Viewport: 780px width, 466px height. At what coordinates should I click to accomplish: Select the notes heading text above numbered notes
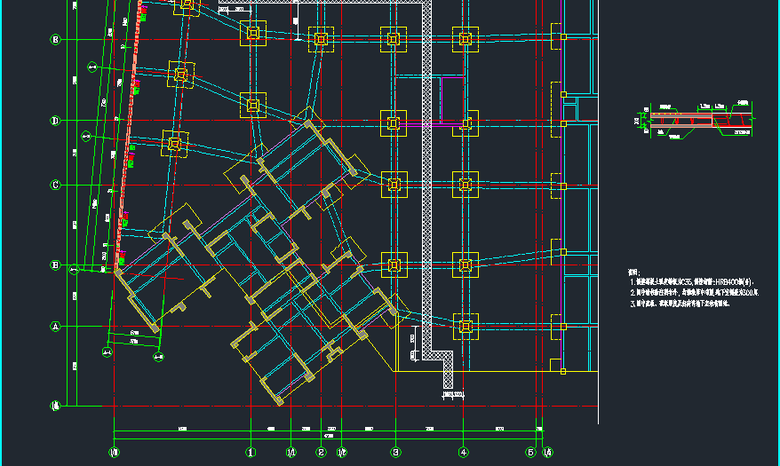[x=632, y=271]
